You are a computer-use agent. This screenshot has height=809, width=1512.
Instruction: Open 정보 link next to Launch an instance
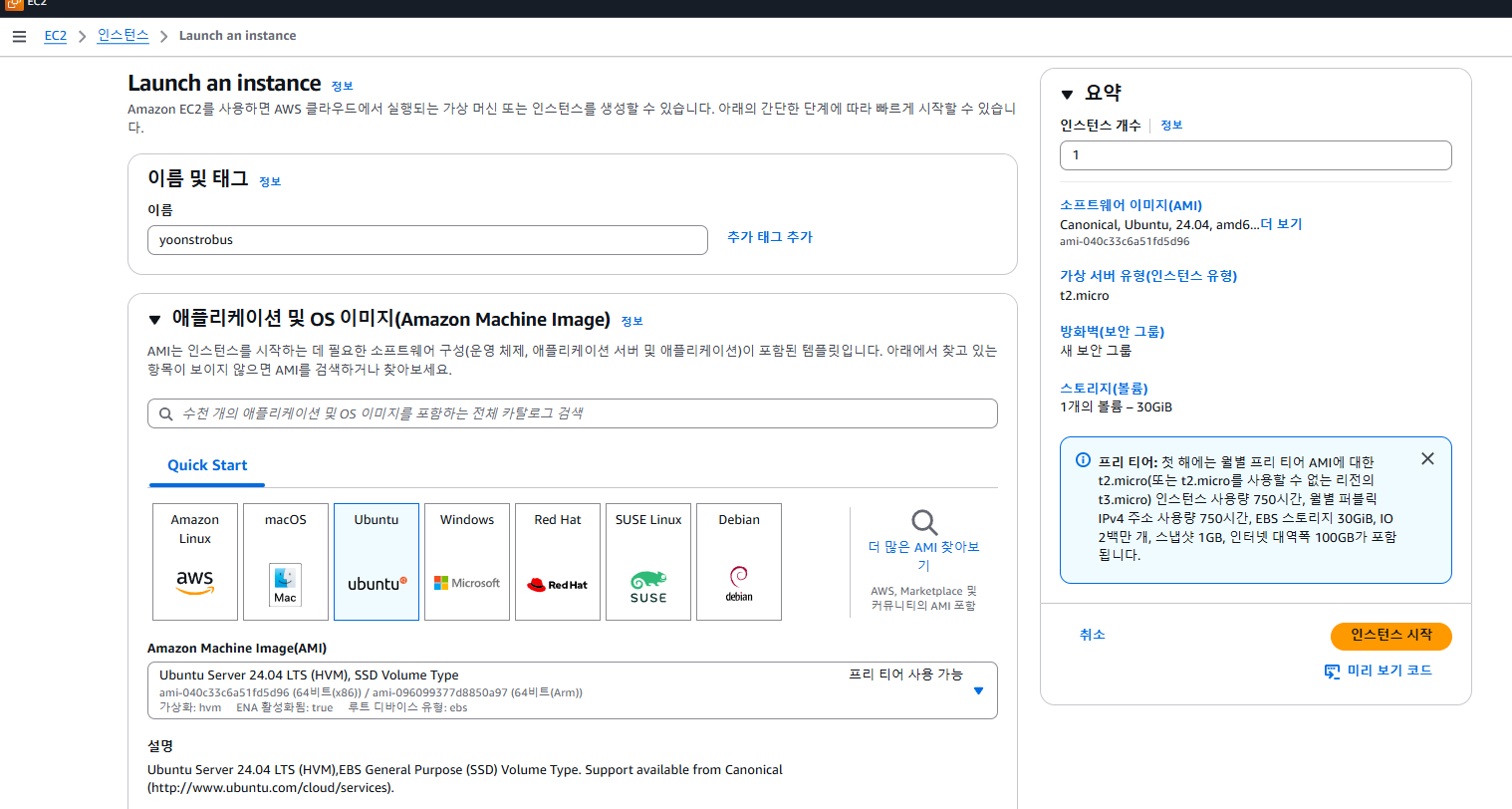pos(343,86)
